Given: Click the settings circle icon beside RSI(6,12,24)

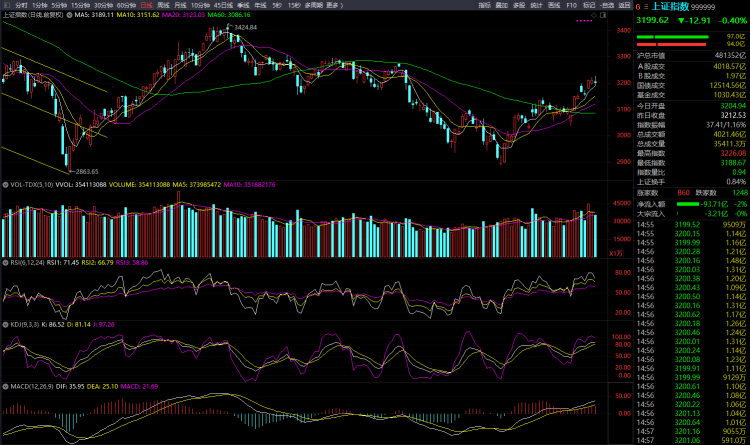Looking at the screenshot, I should click(x=6, y=261).
